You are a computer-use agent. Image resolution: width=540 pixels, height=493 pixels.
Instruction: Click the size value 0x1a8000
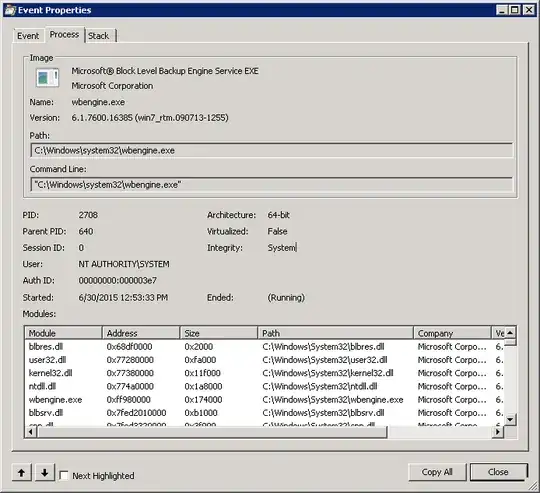point(203,386)
